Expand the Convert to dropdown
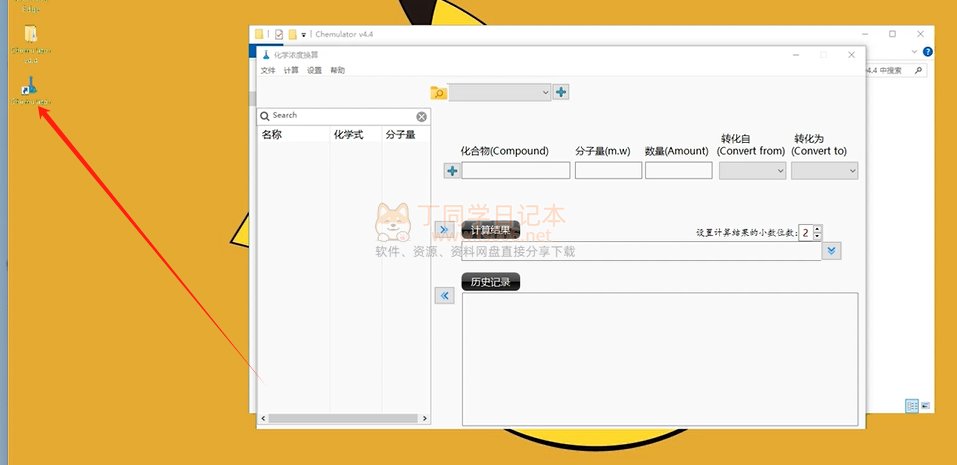The width and height of the screenshot is (957, 465). pos(824,171)
